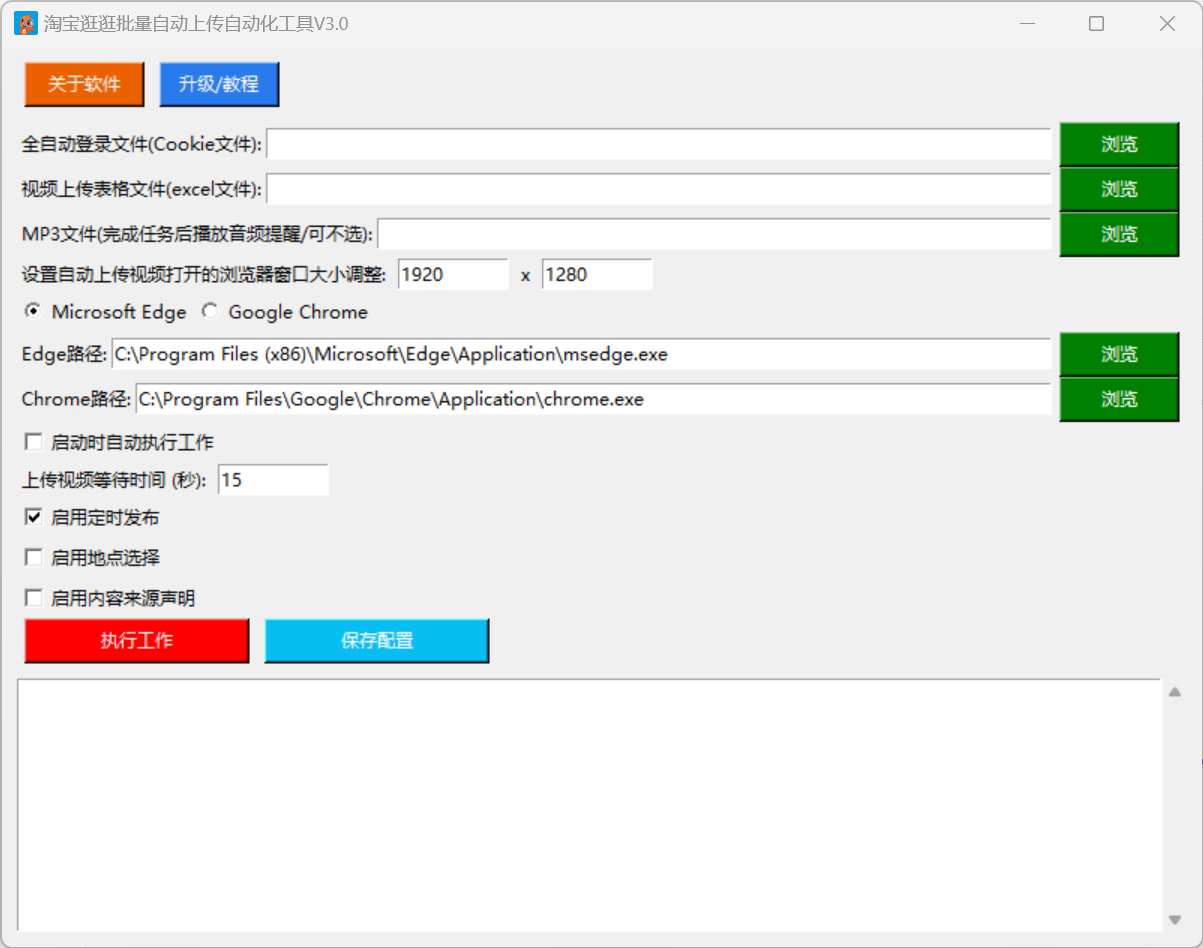Edit the Edge路径 field with msedge.exe
Viewport: 1203px width, 948px height.
click(581, 354)
